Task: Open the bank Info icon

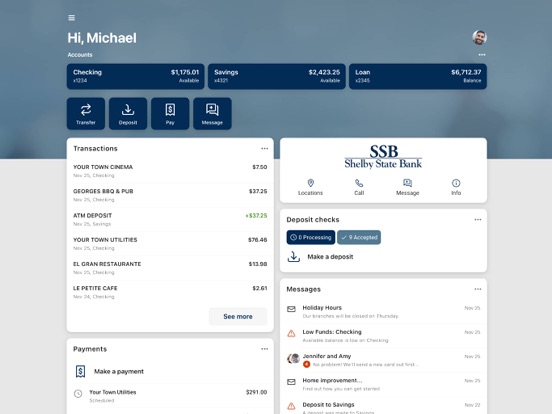Action: tap(456, 183)
